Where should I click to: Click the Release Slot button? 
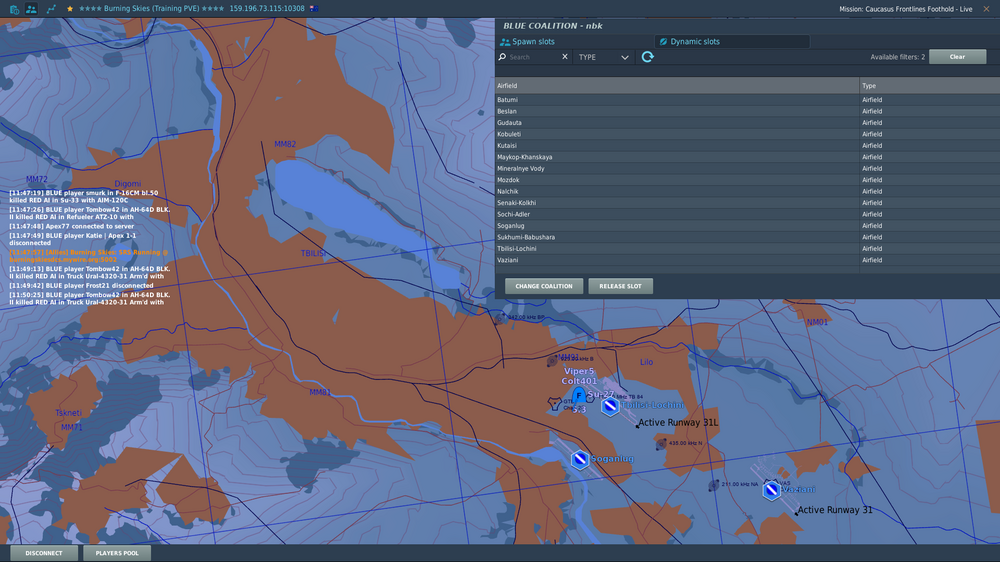coord(620,286)
